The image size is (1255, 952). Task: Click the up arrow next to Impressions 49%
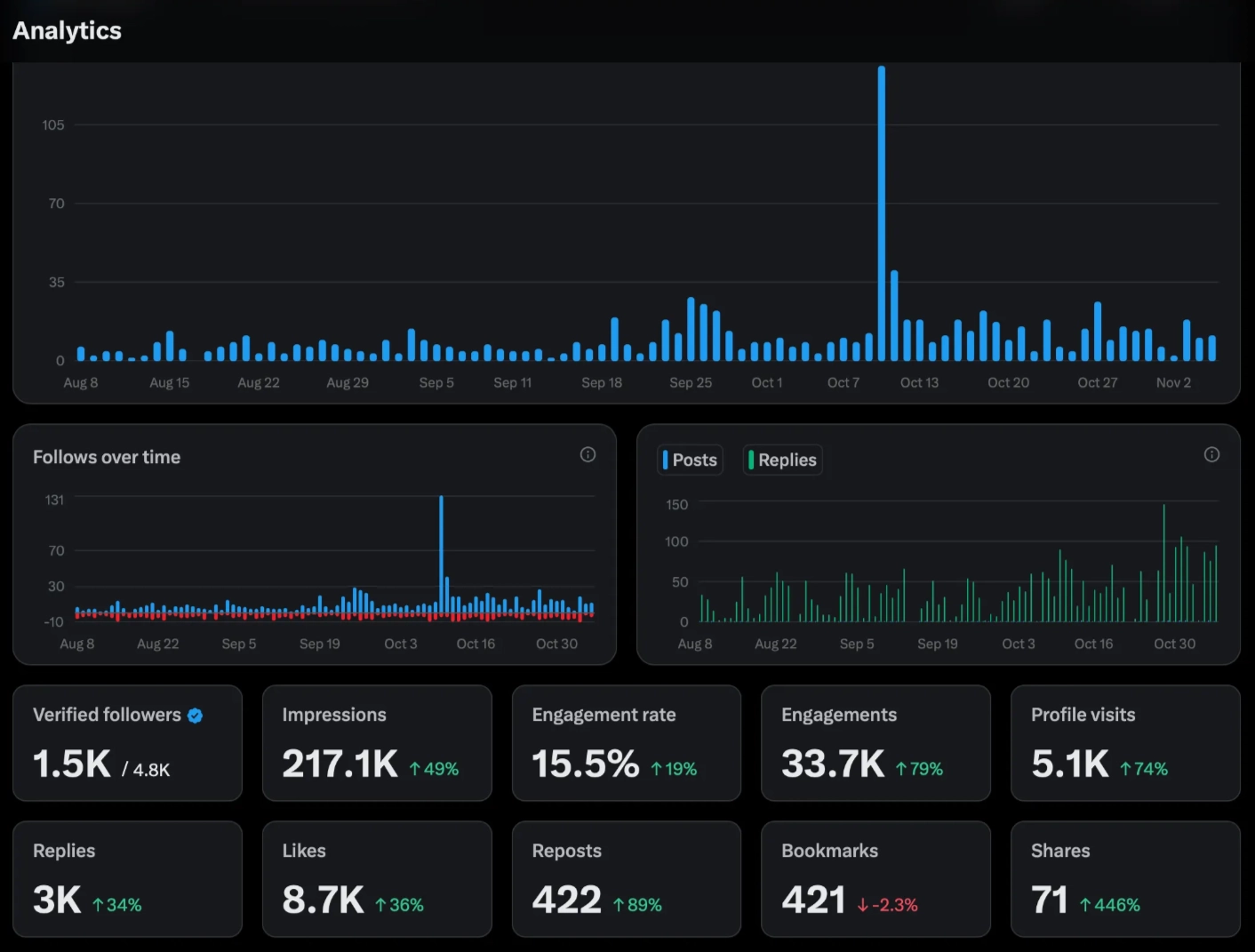pos(415,769)
